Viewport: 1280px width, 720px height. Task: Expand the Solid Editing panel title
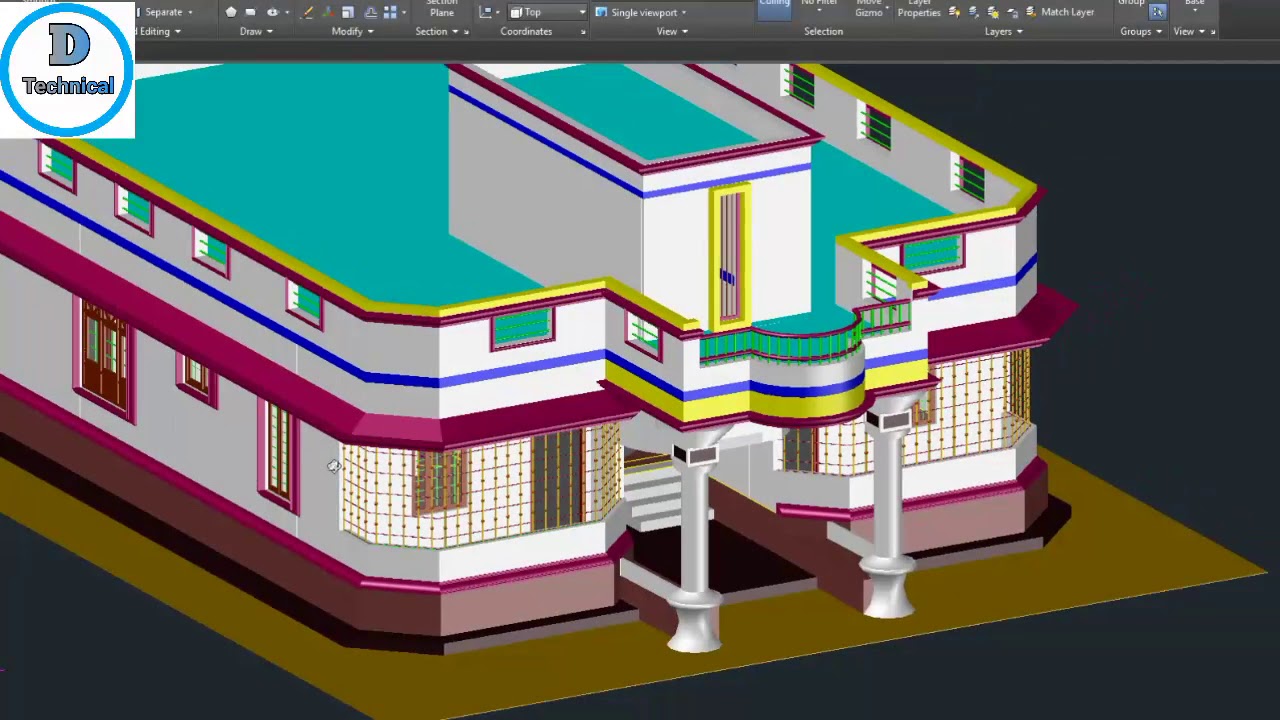tap(156, 31)
